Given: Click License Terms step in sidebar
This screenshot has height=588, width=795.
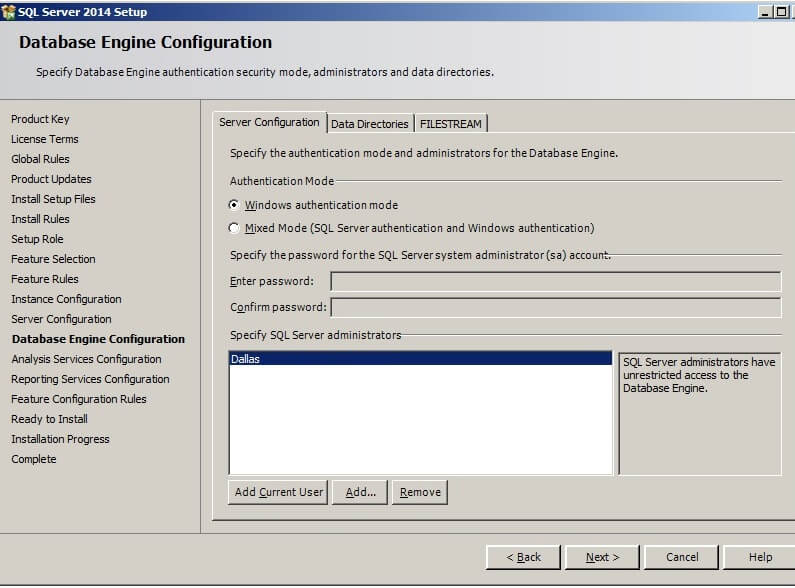Looking at the screenshot, I should 45,139.
